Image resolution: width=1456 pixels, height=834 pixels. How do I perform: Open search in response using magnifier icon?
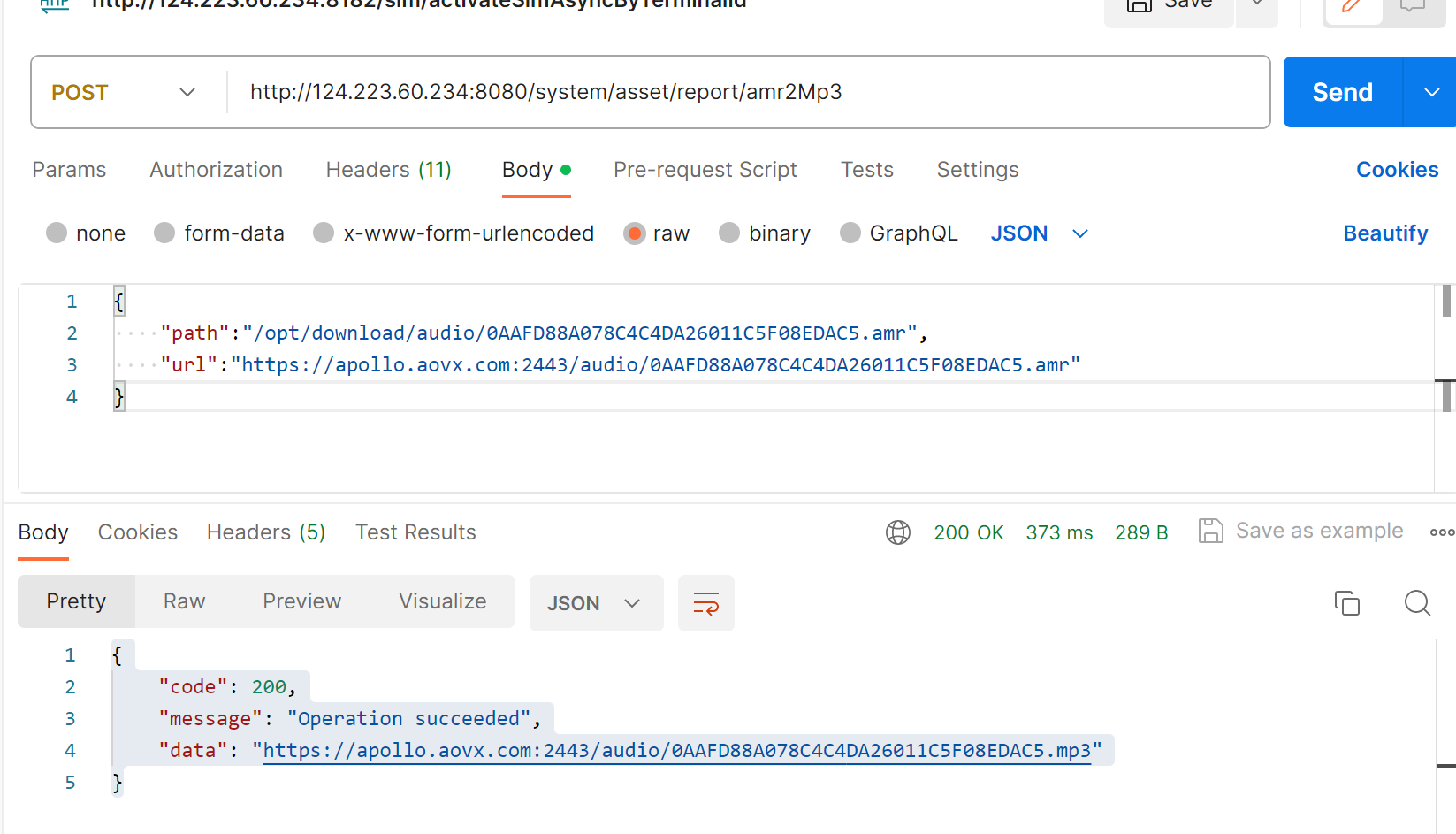pos(1417,603)
